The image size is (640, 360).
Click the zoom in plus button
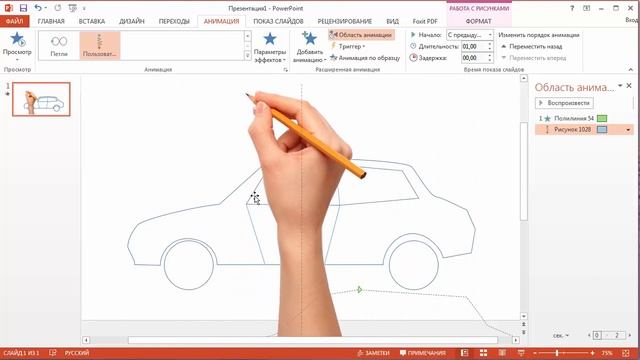tap(592, 353)
